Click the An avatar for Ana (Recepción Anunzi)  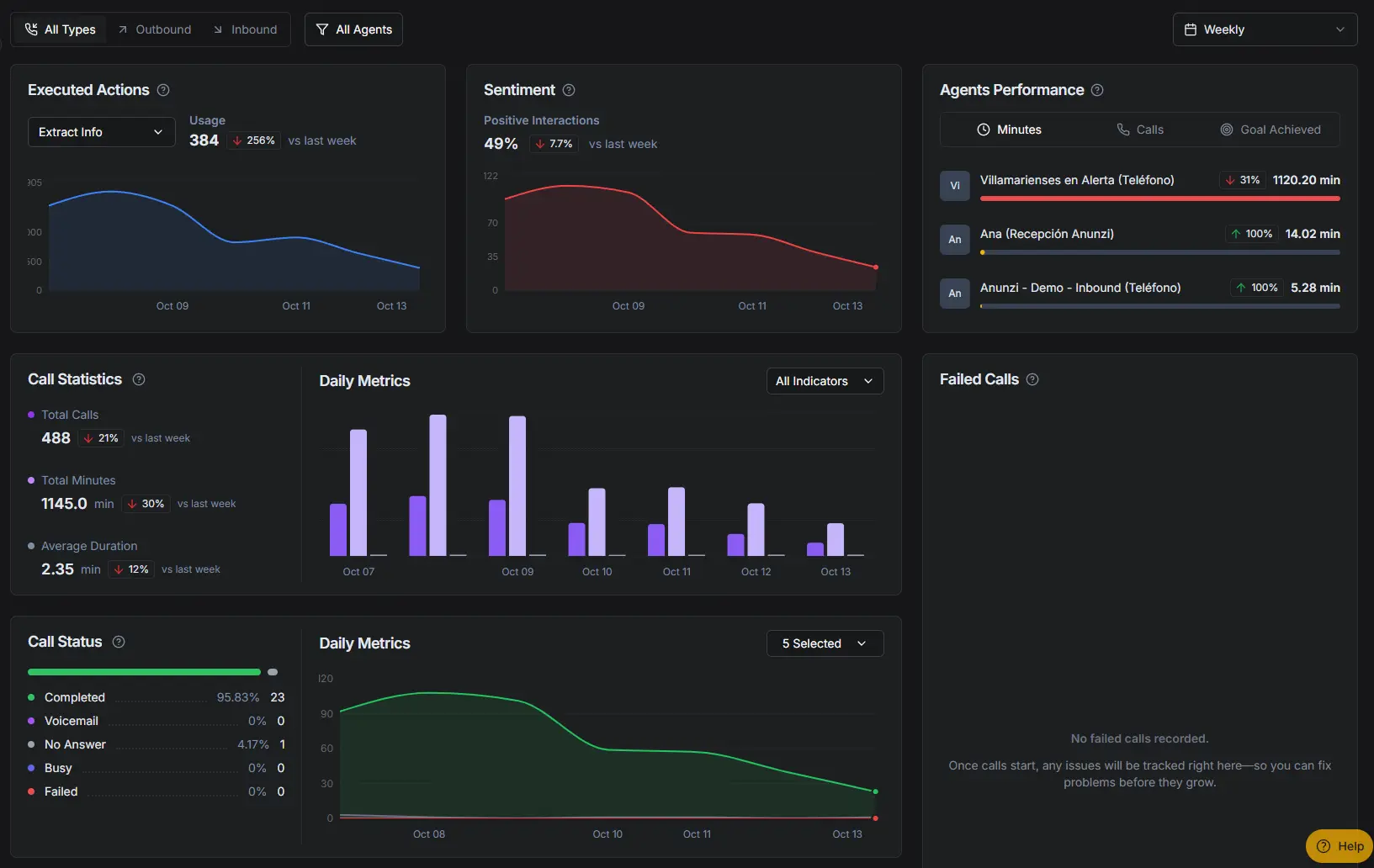click(x=955, y=240)
